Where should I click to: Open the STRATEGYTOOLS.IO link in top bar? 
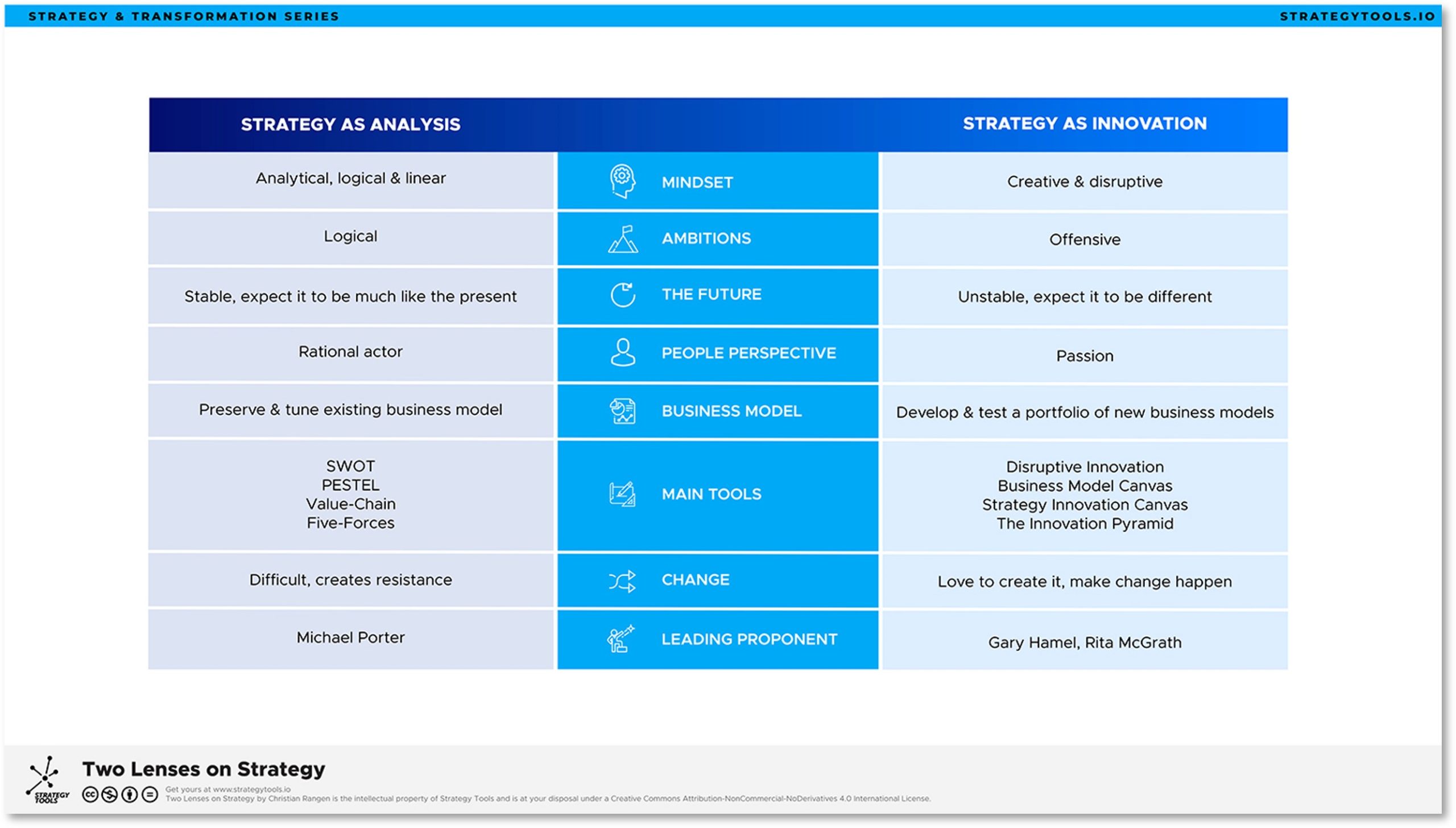pos(1357,17)
